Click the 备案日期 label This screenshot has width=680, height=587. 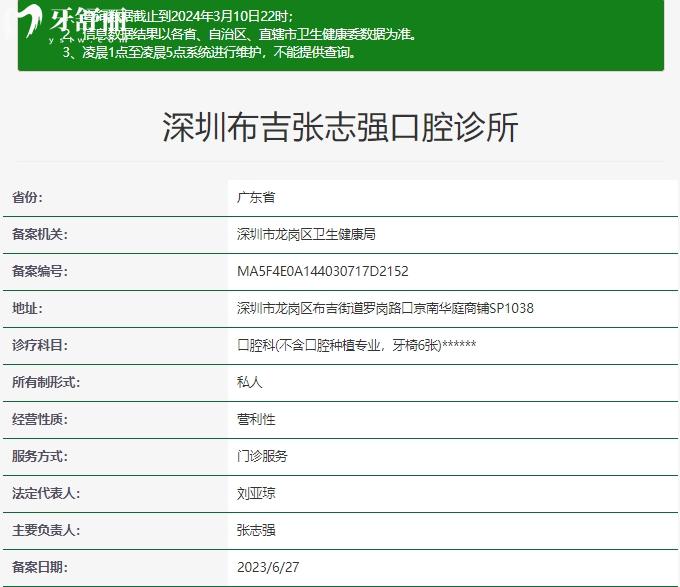(40, 567)
